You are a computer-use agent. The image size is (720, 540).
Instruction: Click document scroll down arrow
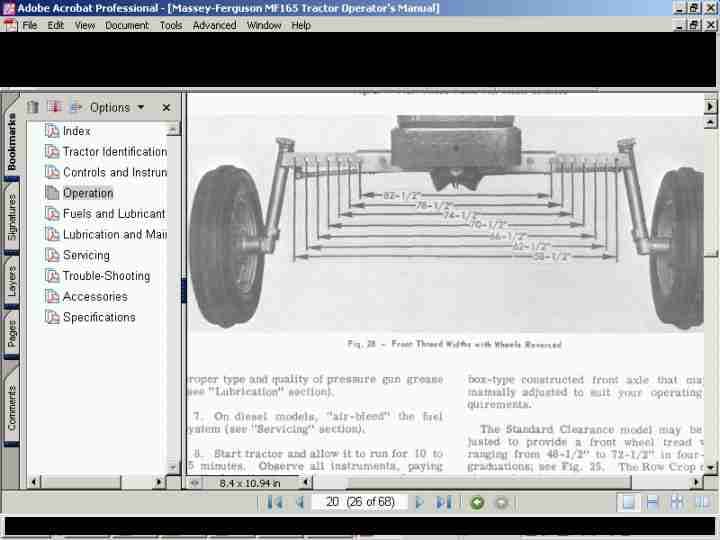(x=710, y=467)
